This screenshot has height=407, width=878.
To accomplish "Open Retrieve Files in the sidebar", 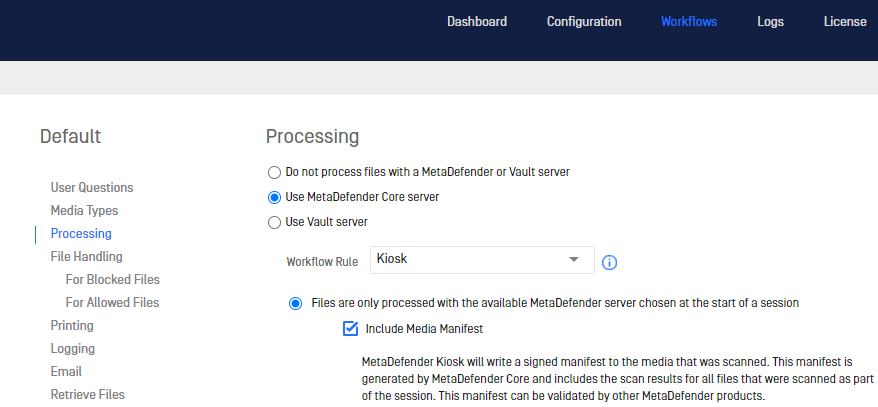I will tap(87, 394).
